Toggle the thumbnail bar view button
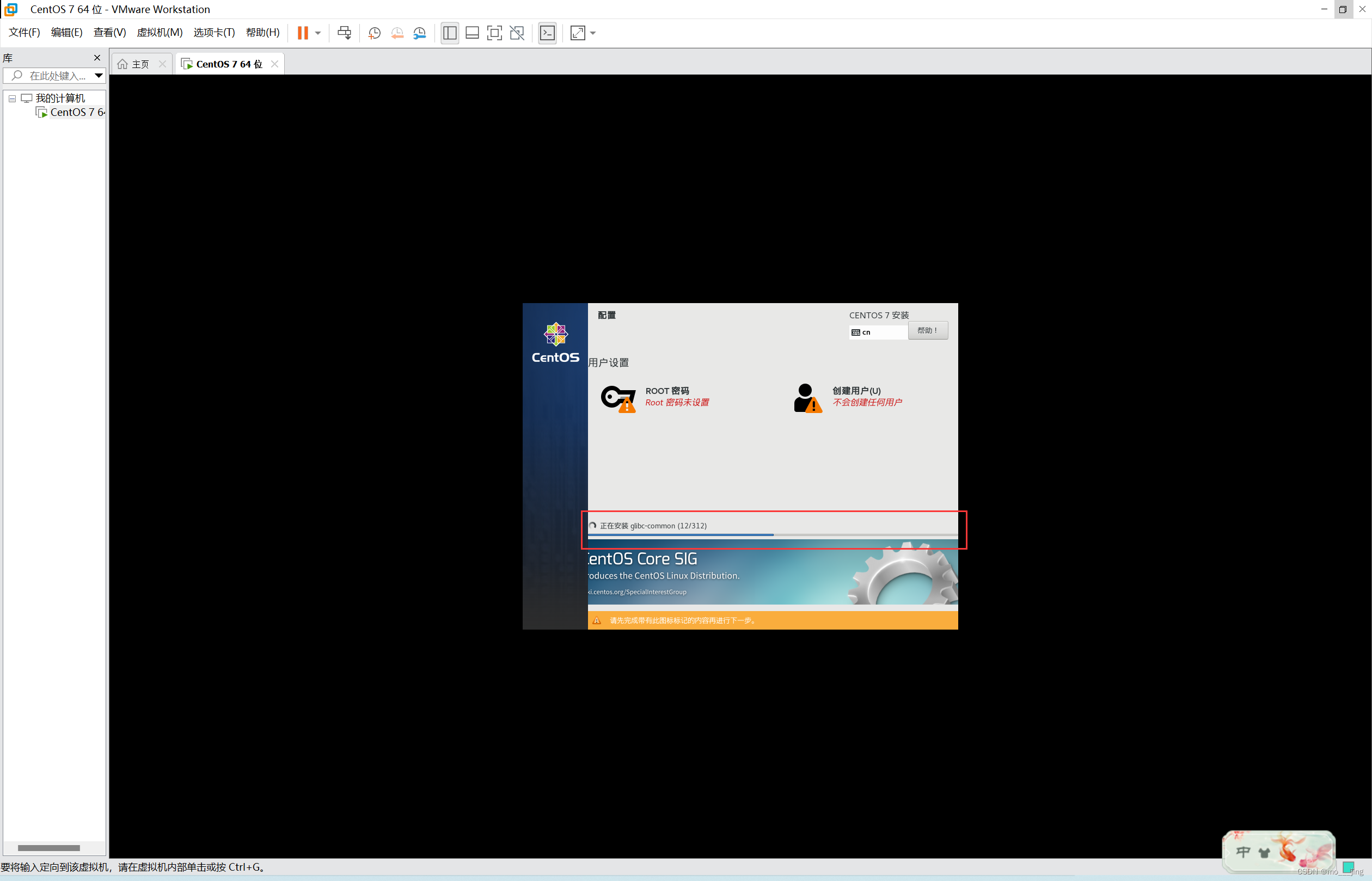Image resolution: width=1372 pixels, height=881 pixels. point(472,33)
